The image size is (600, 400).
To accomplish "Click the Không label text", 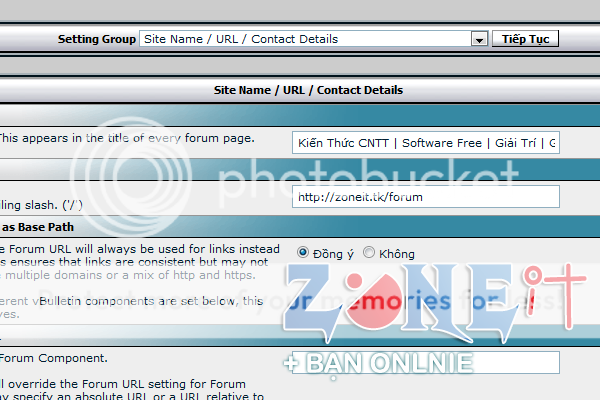I will pyautogui.click(x=396, y=254).
